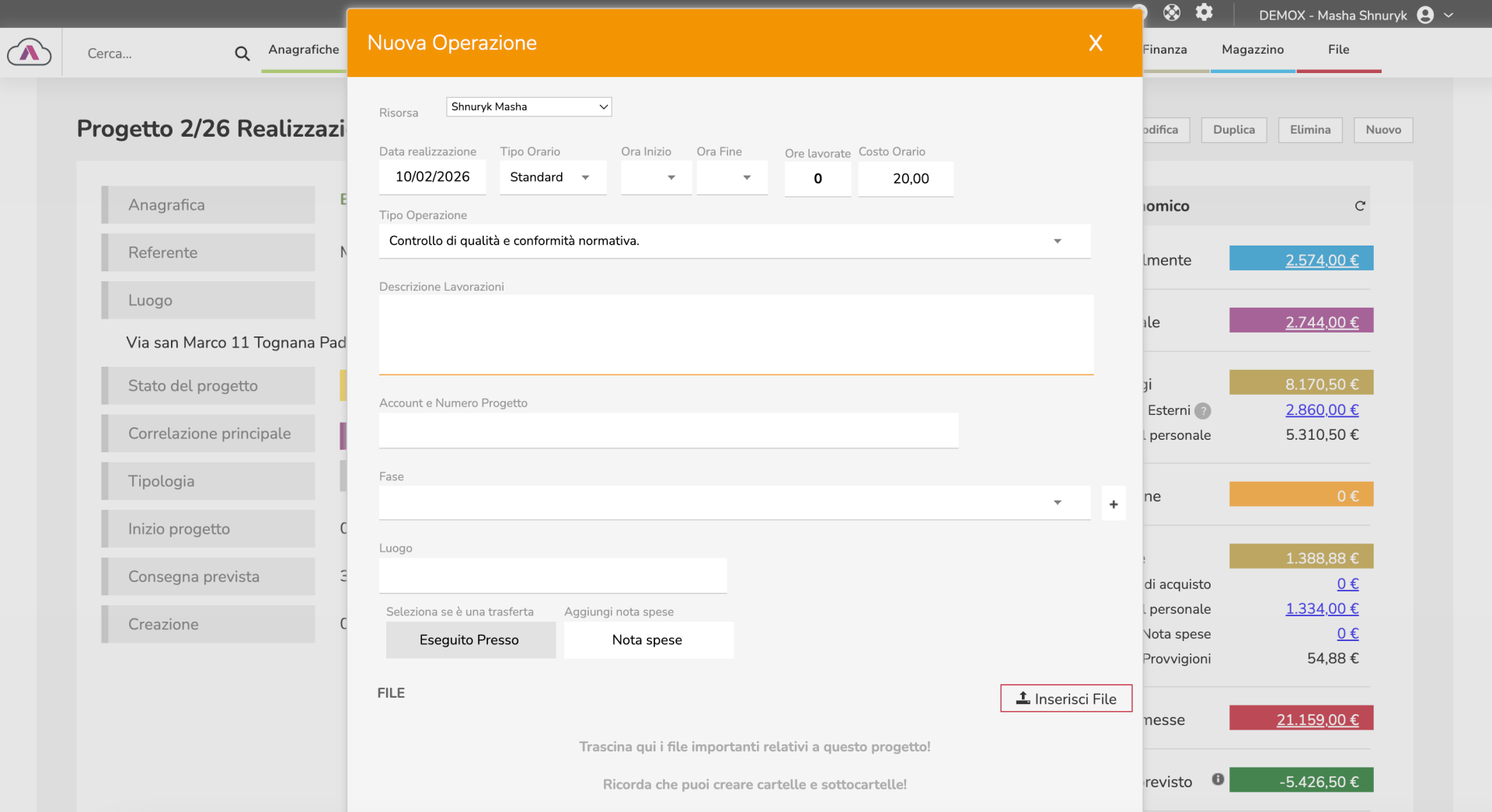
Task: Click the cloud logo icon
Action: (30, 53)
